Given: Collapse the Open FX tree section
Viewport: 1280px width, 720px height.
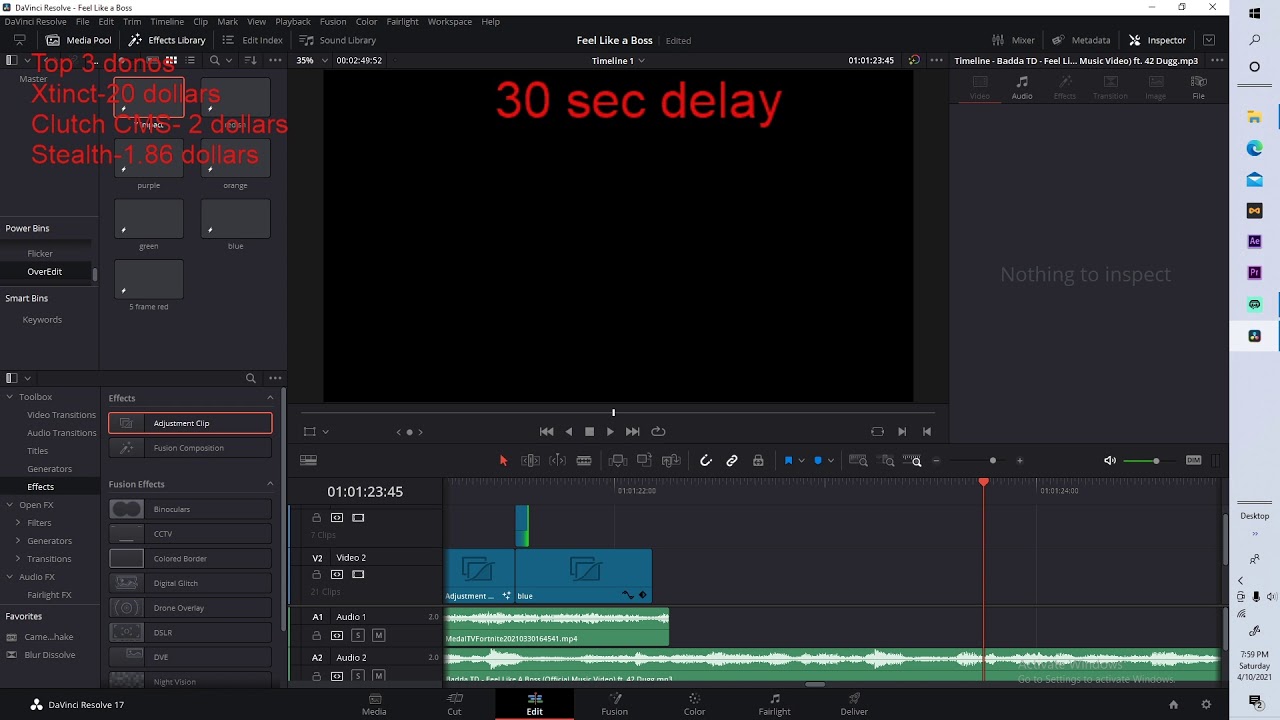Looking at the screenshot, I should 10,505.
